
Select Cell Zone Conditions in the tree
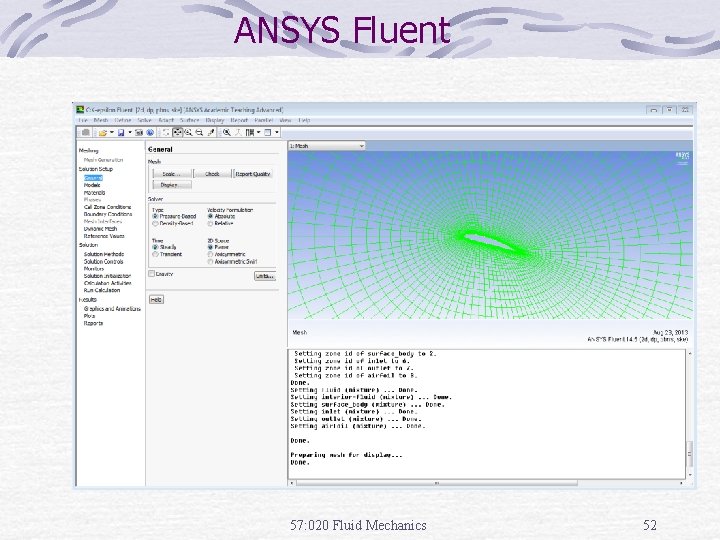[x=107, y=207]
